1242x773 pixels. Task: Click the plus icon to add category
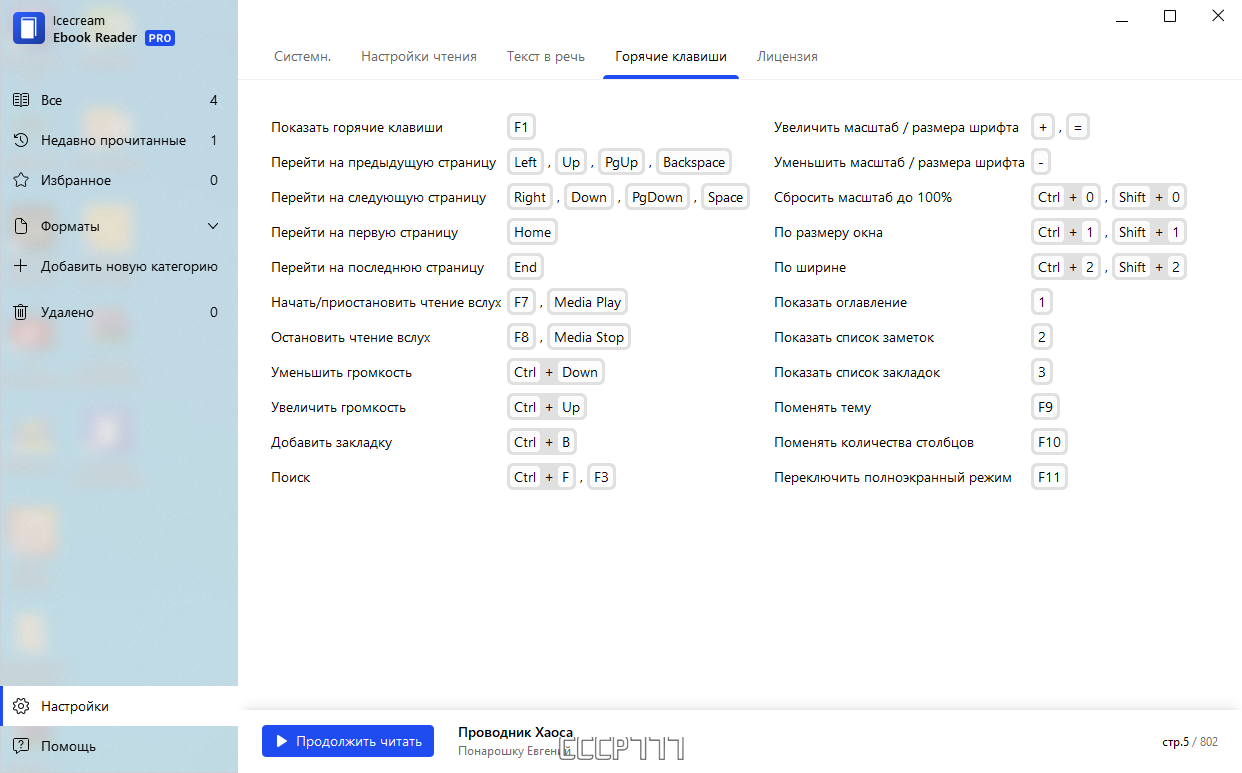tap(20, 266)
